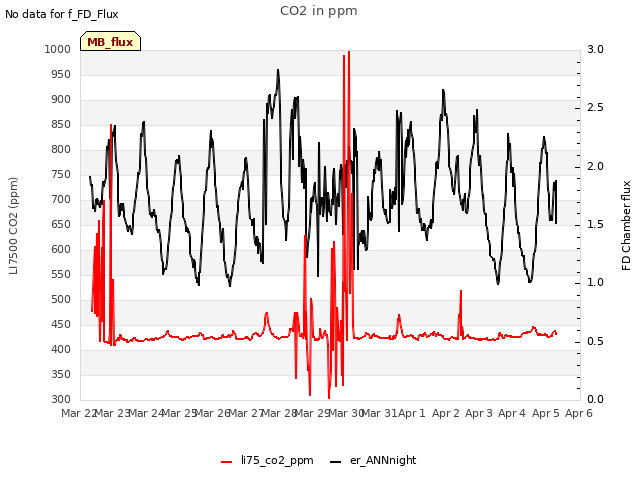Viewport: 640px width, 480px height.
Task: Click the chart title CO2 in ppm
Action: point(319,11)
